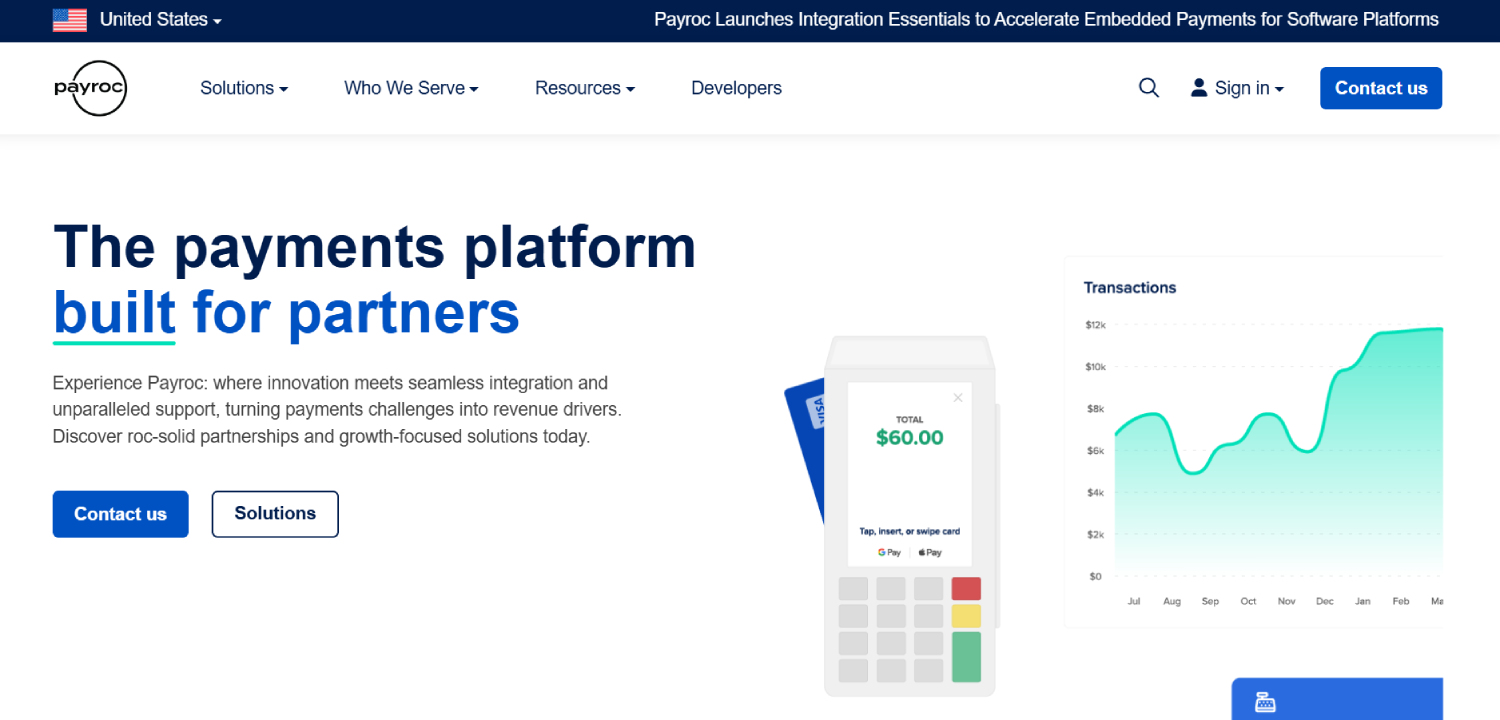Open search with the magnifier icon
This screenshot has height=720, width=1500.
[x=1149, y=88]
